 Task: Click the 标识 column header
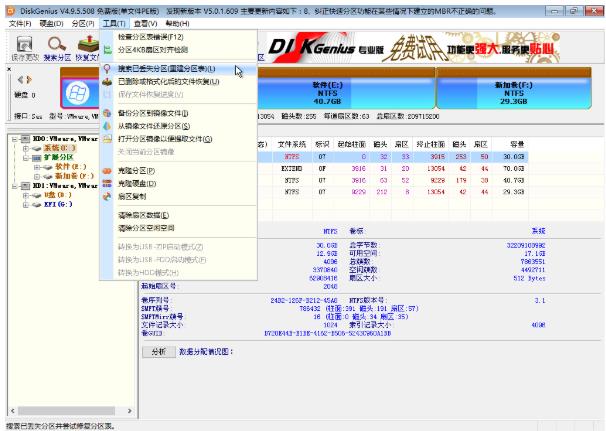[x=322, y=144]
